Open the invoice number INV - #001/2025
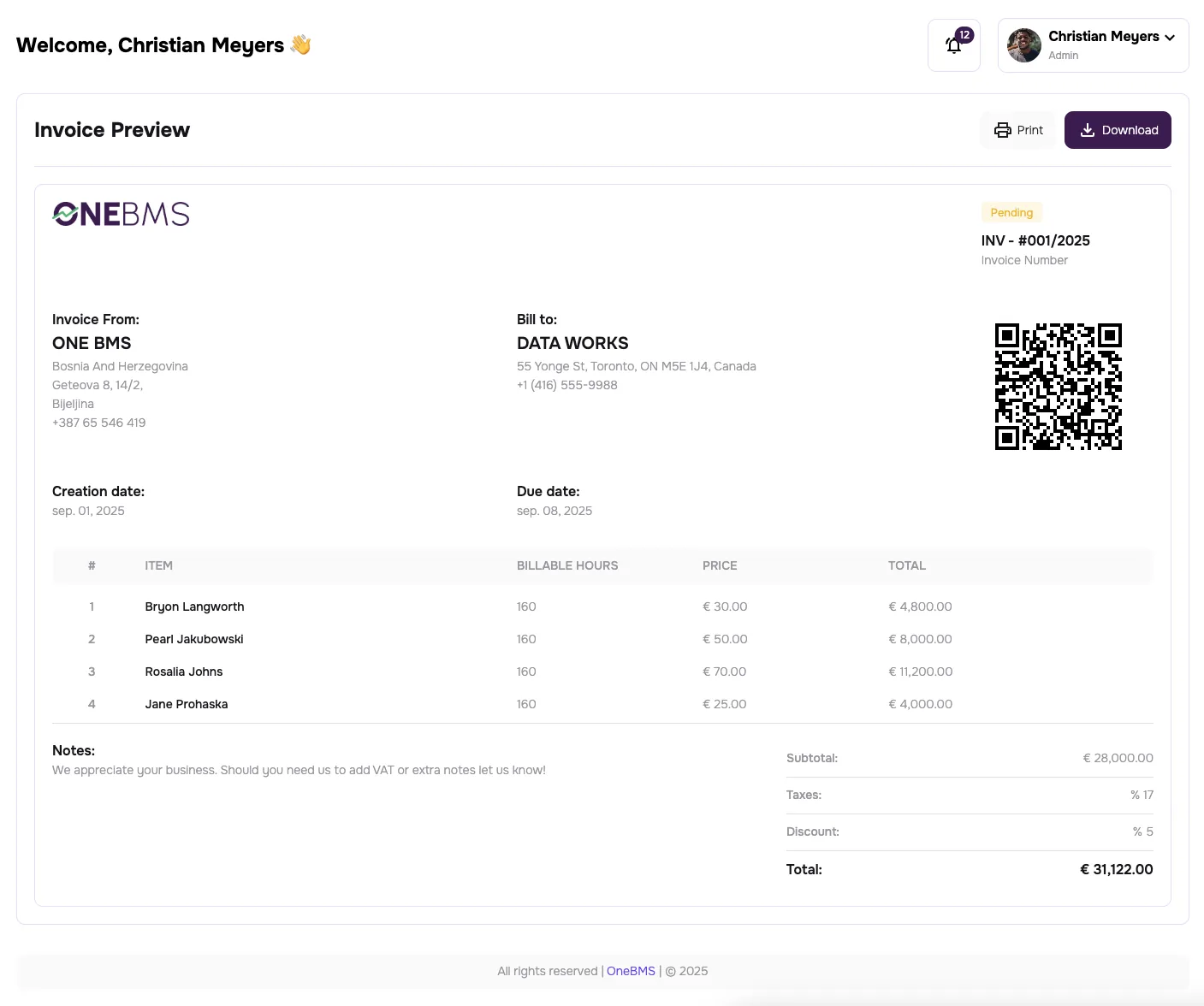 tap(1035, 240)
